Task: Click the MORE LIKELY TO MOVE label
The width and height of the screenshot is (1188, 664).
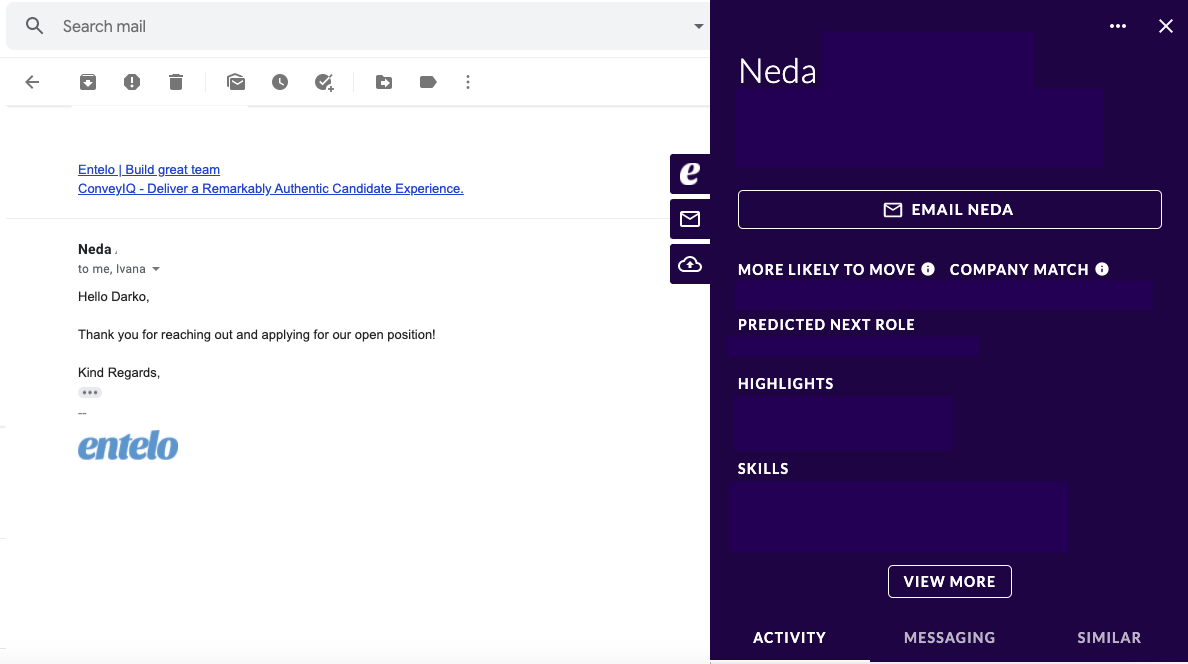Action: [x=827, y=270]
